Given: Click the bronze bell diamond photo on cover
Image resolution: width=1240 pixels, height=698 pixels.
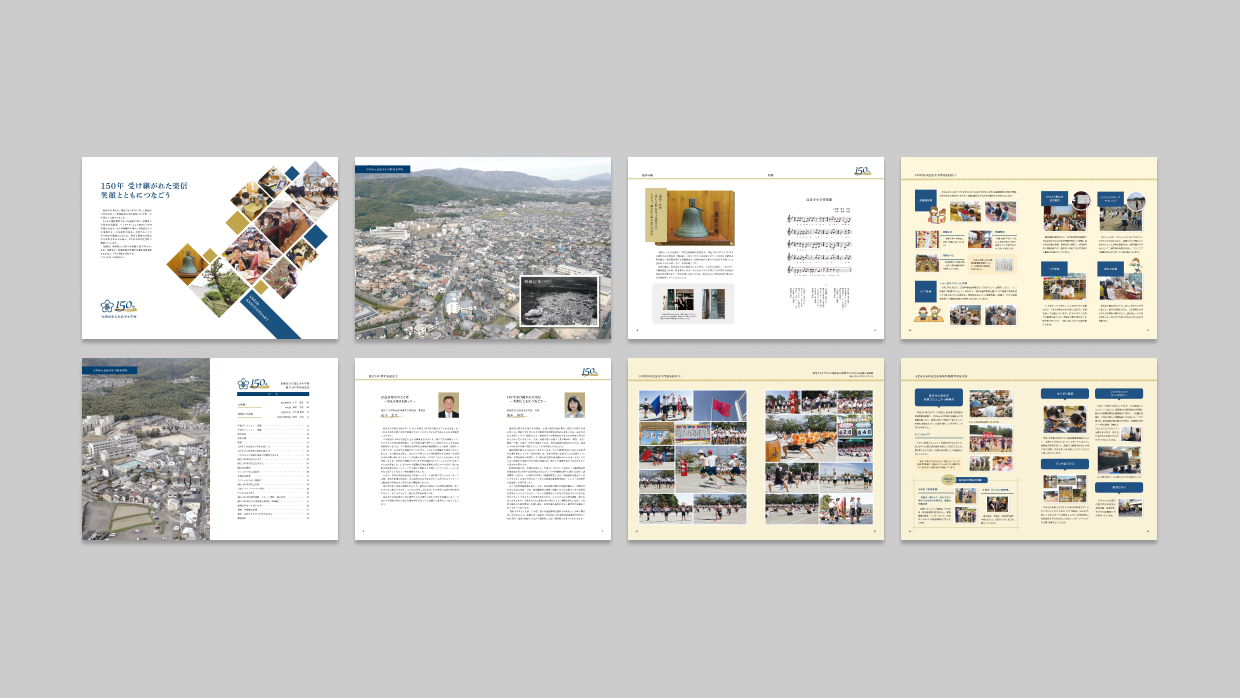Looking at the screenshot, I should tap(189, 265).
